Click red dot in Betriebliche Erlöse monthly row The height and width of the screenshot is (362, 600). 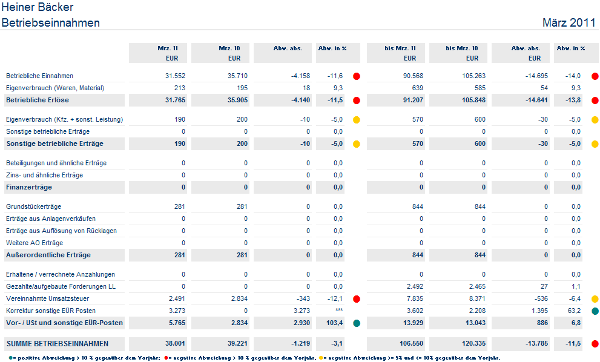[x=356, y=100]
